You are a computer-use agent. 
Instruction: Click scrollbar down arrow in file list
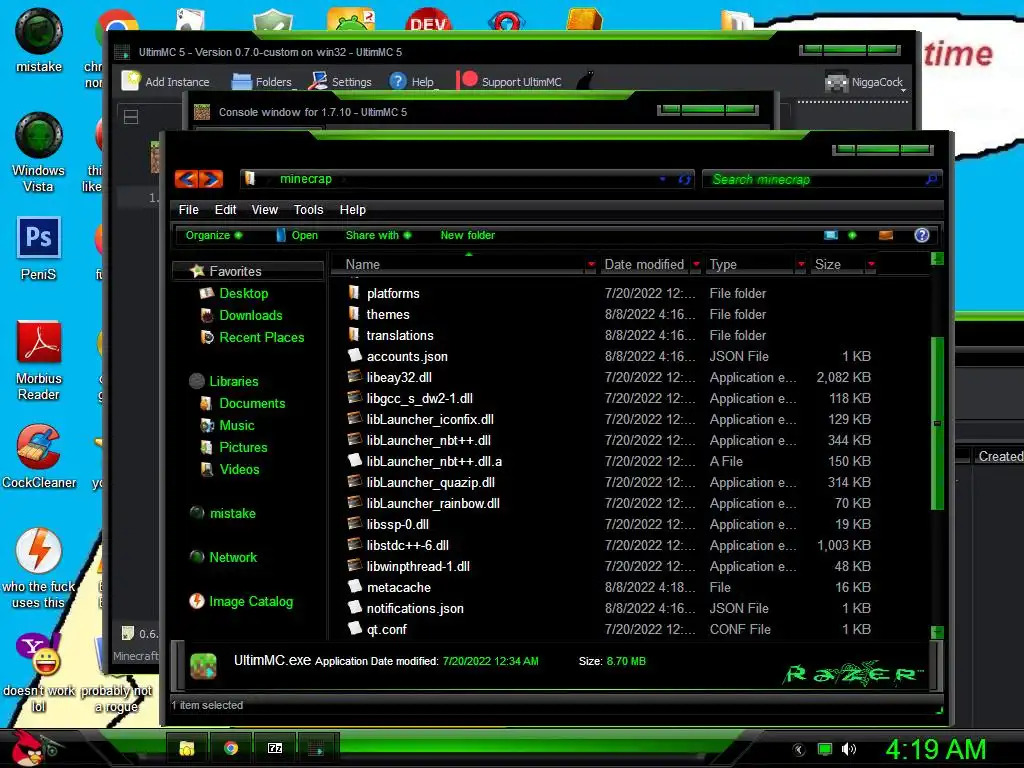coord(937,632)
